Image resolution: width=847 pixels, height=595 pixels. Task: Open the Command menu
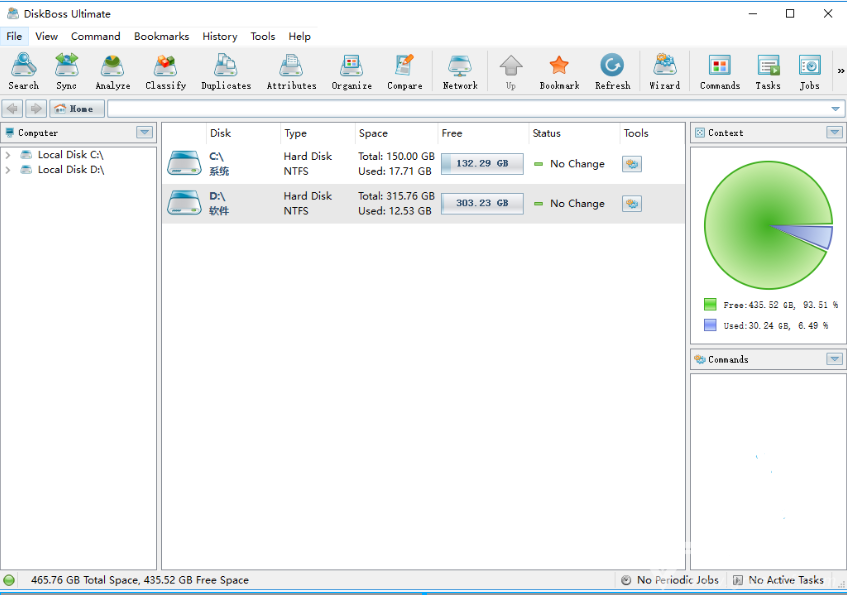pos(96,36)
